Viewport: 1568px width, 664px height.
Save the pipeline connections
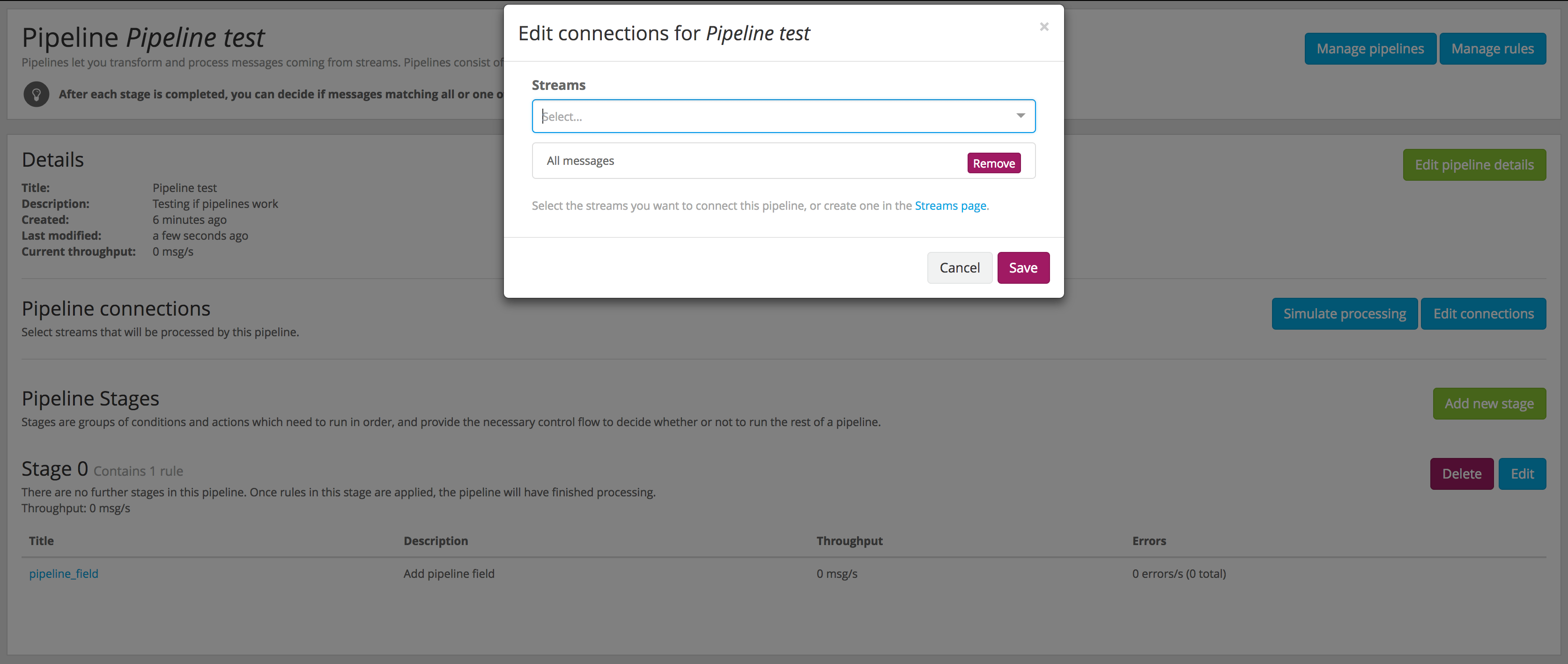point(1023,267)
